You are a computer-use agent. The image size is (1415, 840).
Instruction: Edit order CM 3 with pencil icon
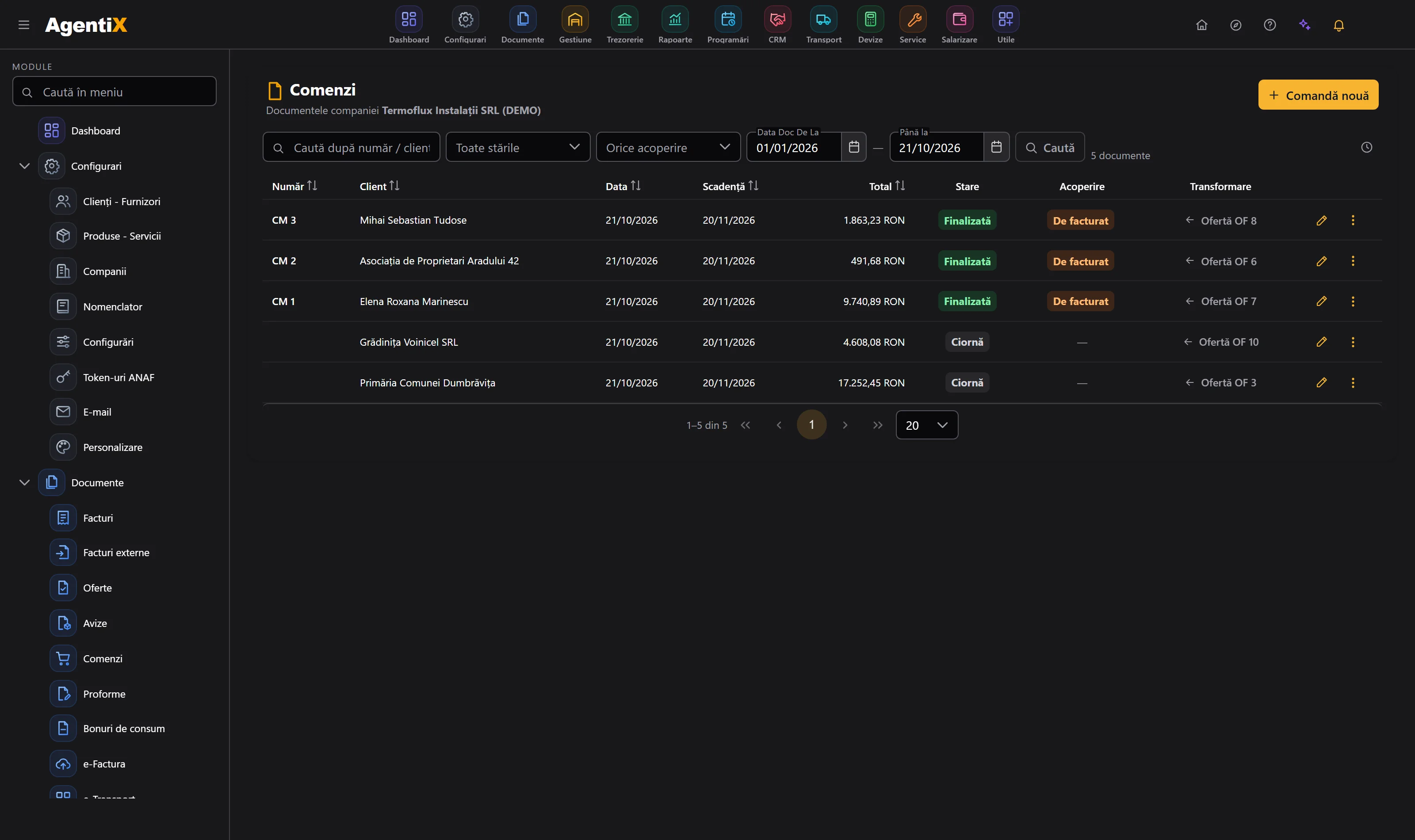point(1321,220)
